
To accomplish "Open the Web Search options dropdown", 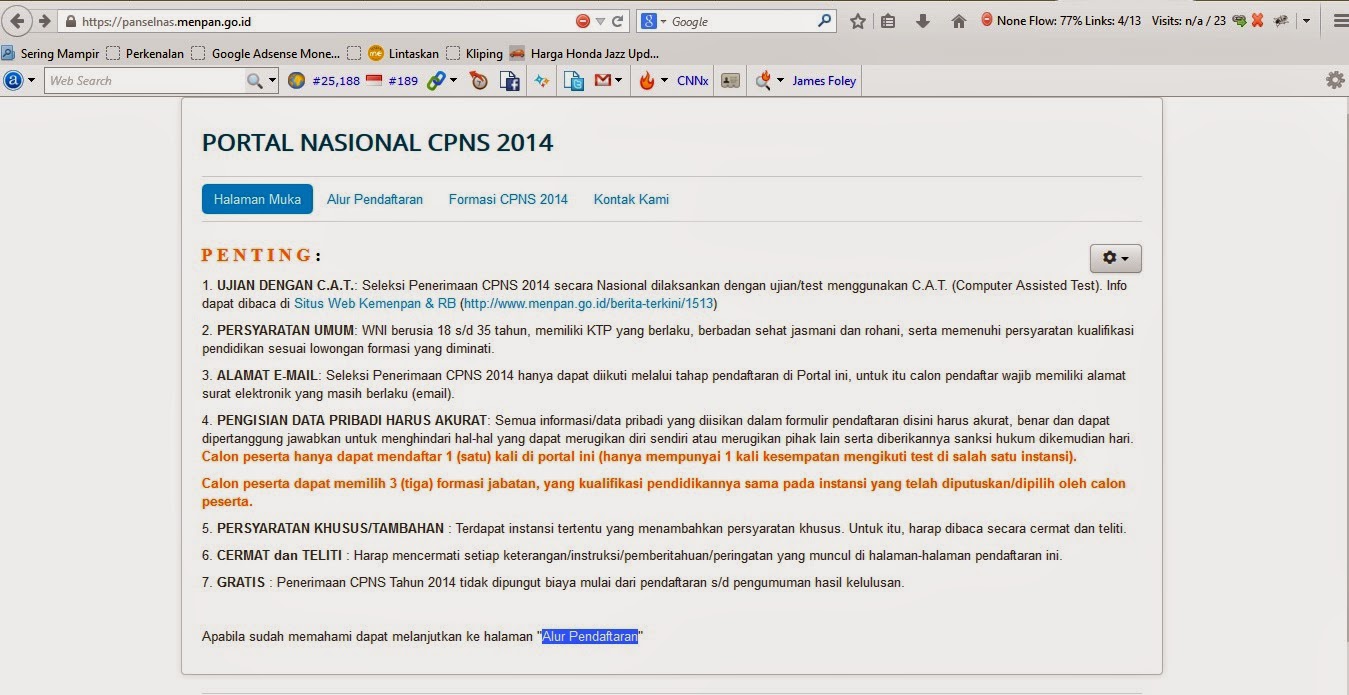I will click(x=272, y=81).
